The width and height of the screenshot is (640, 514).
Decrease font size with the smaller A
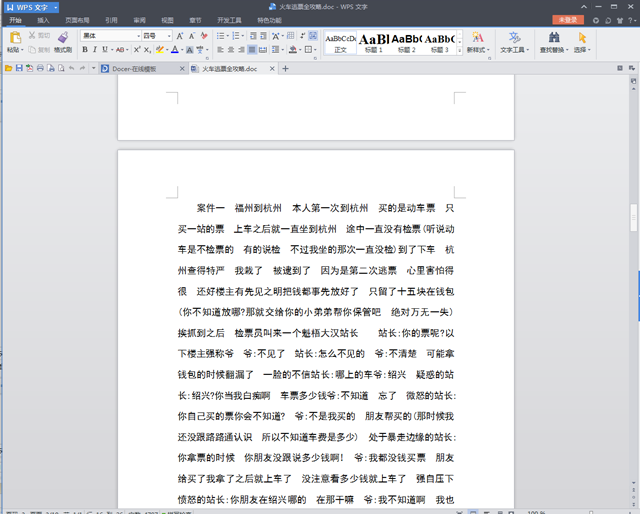(x=192, y=36)
